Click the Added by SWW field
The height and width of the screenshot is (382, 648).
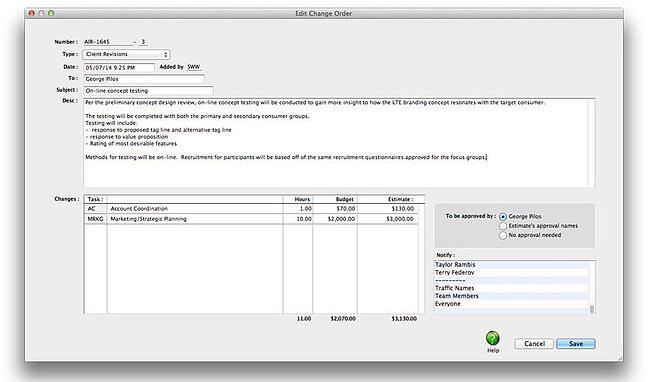(x=194, y=67)
